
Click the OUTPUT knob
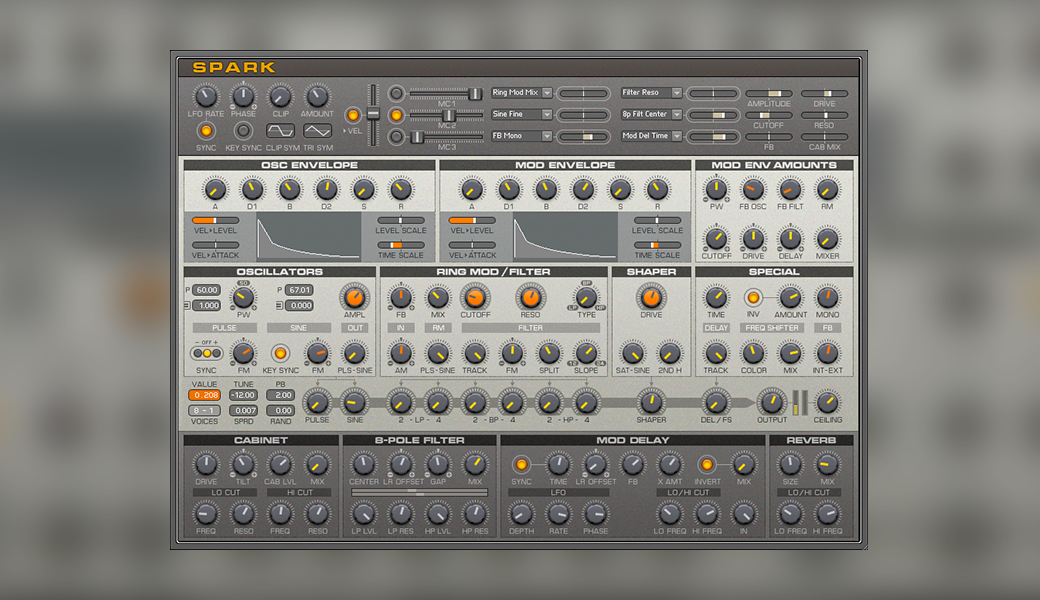click(771, 402)
